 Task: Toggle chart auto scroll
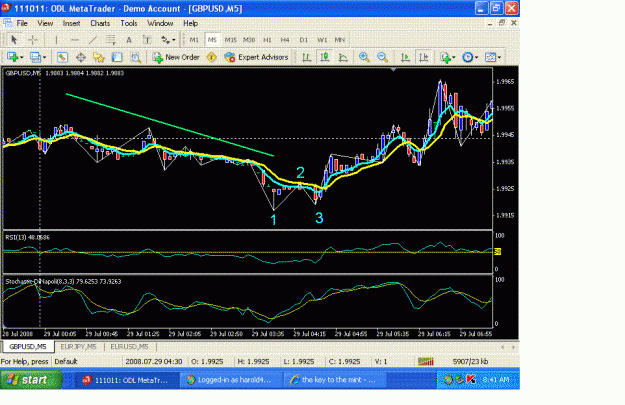405,57
